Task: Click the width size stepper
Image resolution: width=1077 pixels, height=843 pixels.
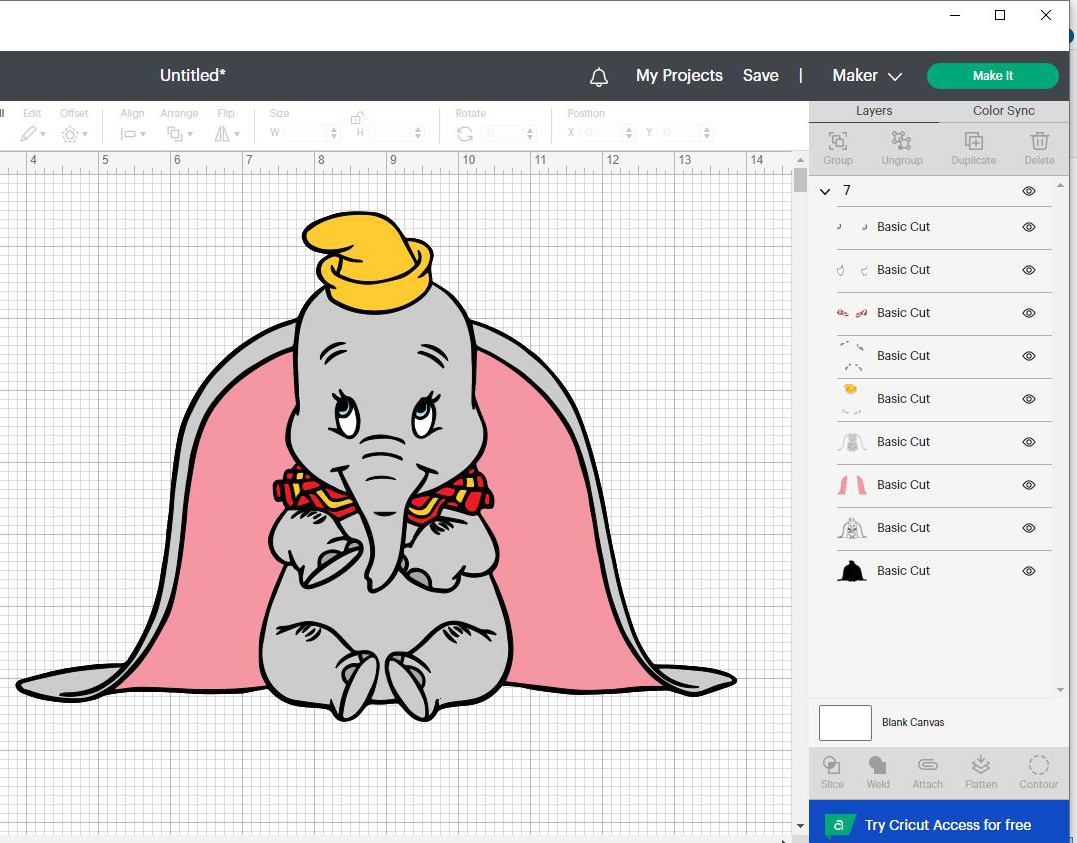Action: [334, 133]
